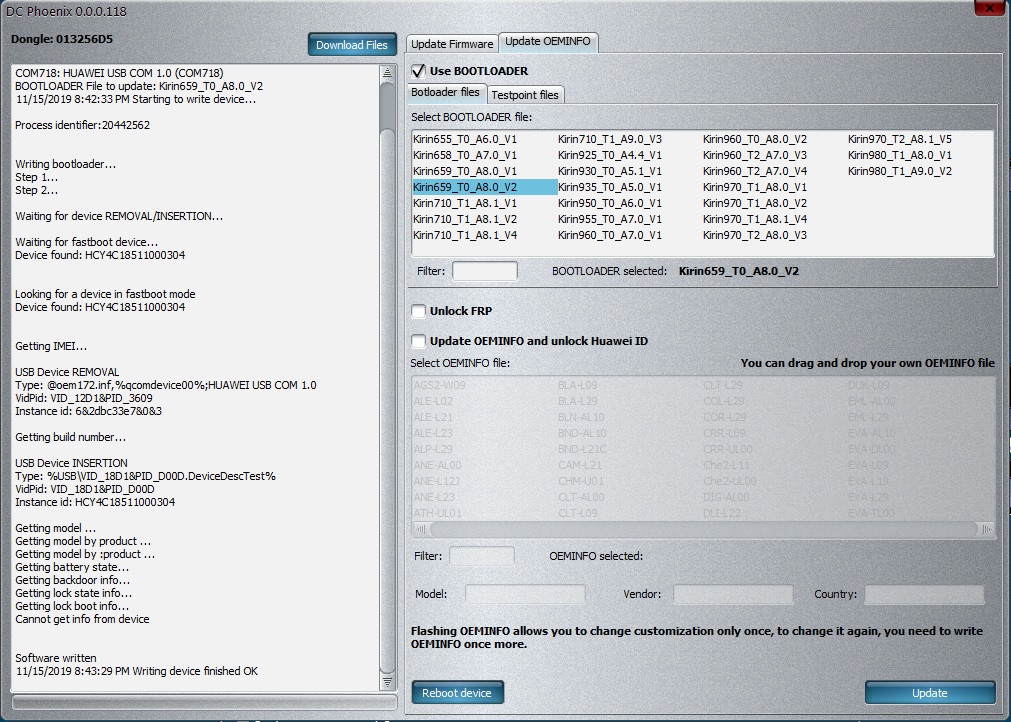The width and height of the screenshot is (1011, 722).
Task: Enable the Unlock FRP checkbox
Action: (418, 311)
